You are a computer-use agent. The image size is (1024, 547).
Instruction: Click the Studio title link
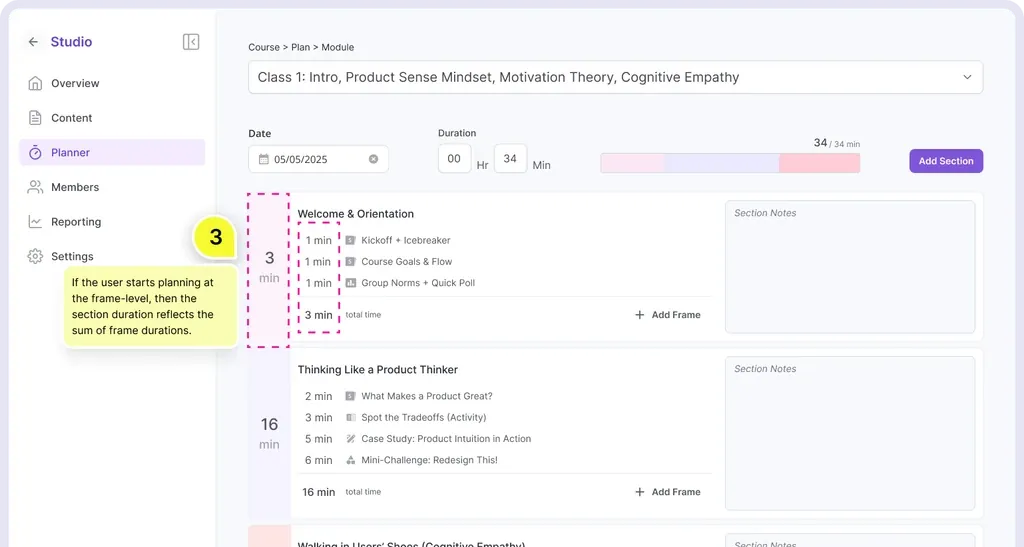tap(71, 42)
